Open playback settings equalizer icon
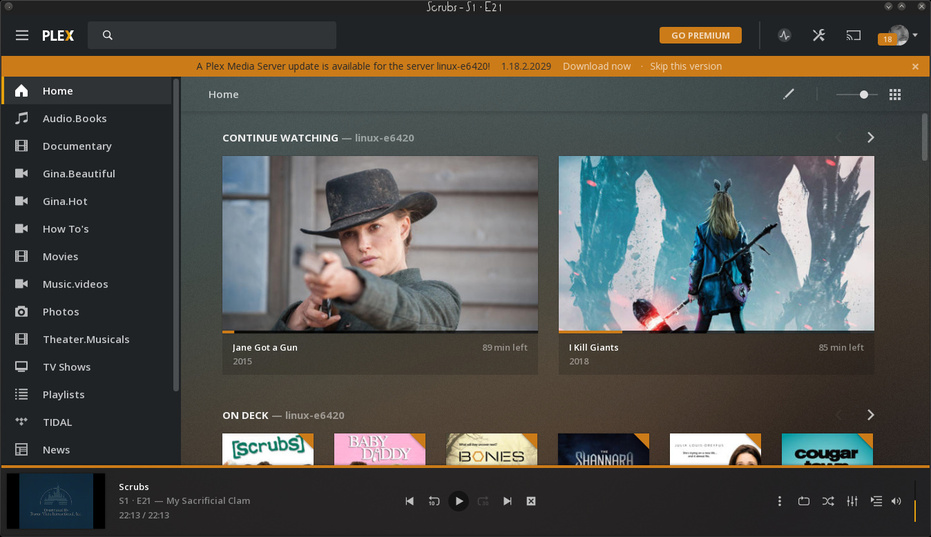 [x=852, y=501]
